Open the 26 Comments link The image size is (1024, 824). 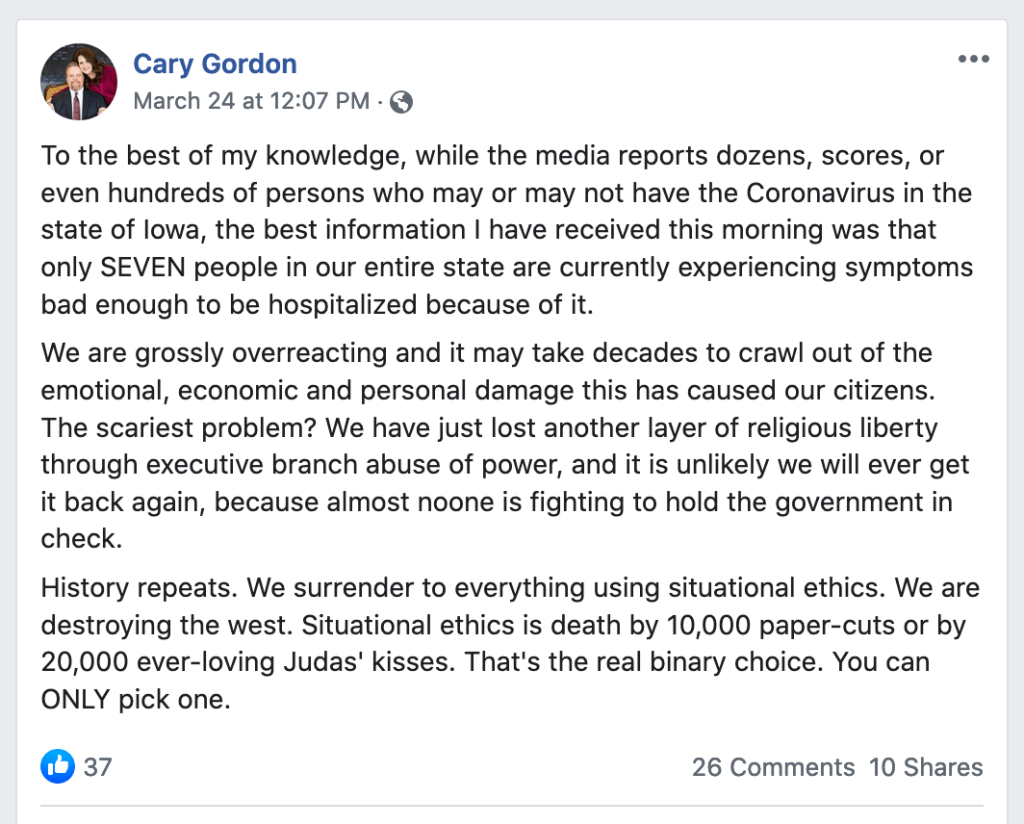pos(773,767)
